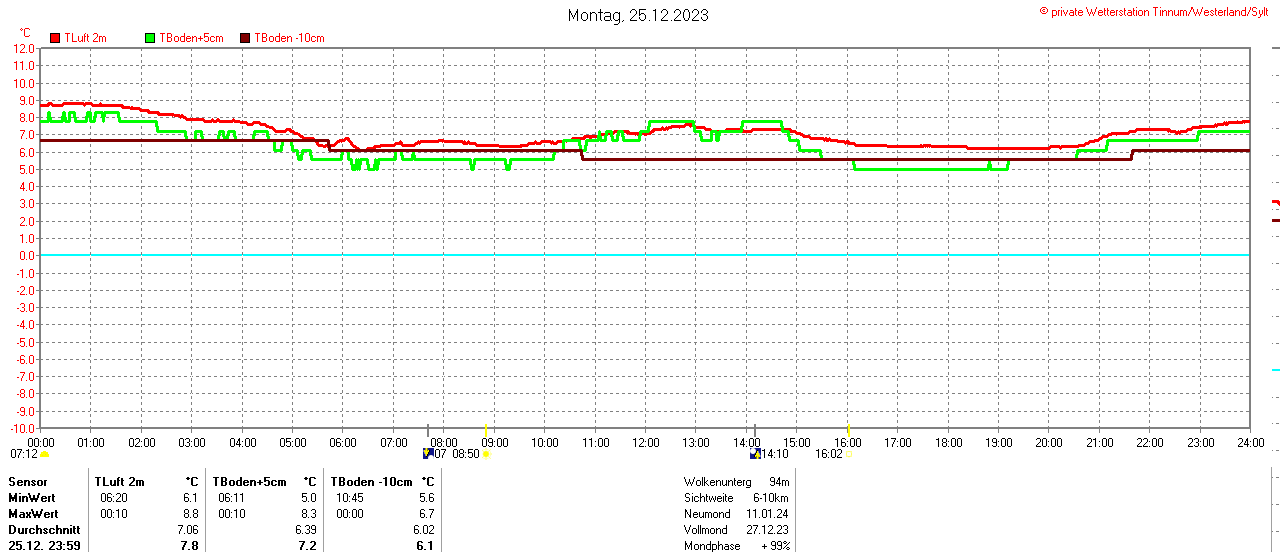Select the TBoden+5cm legend label
This screenshot has height=552, width=1280.
click(191, 38)
